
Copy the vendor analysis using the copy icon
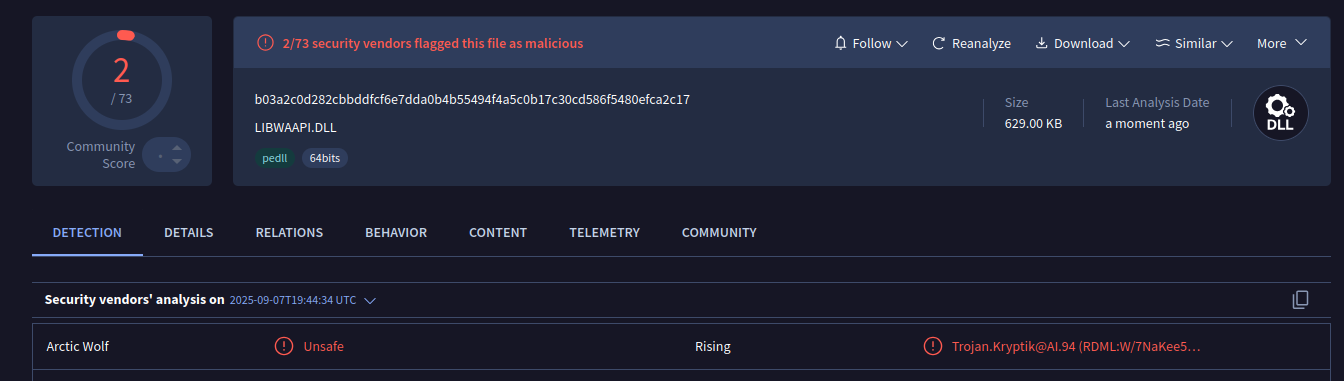click(1300, 299)
